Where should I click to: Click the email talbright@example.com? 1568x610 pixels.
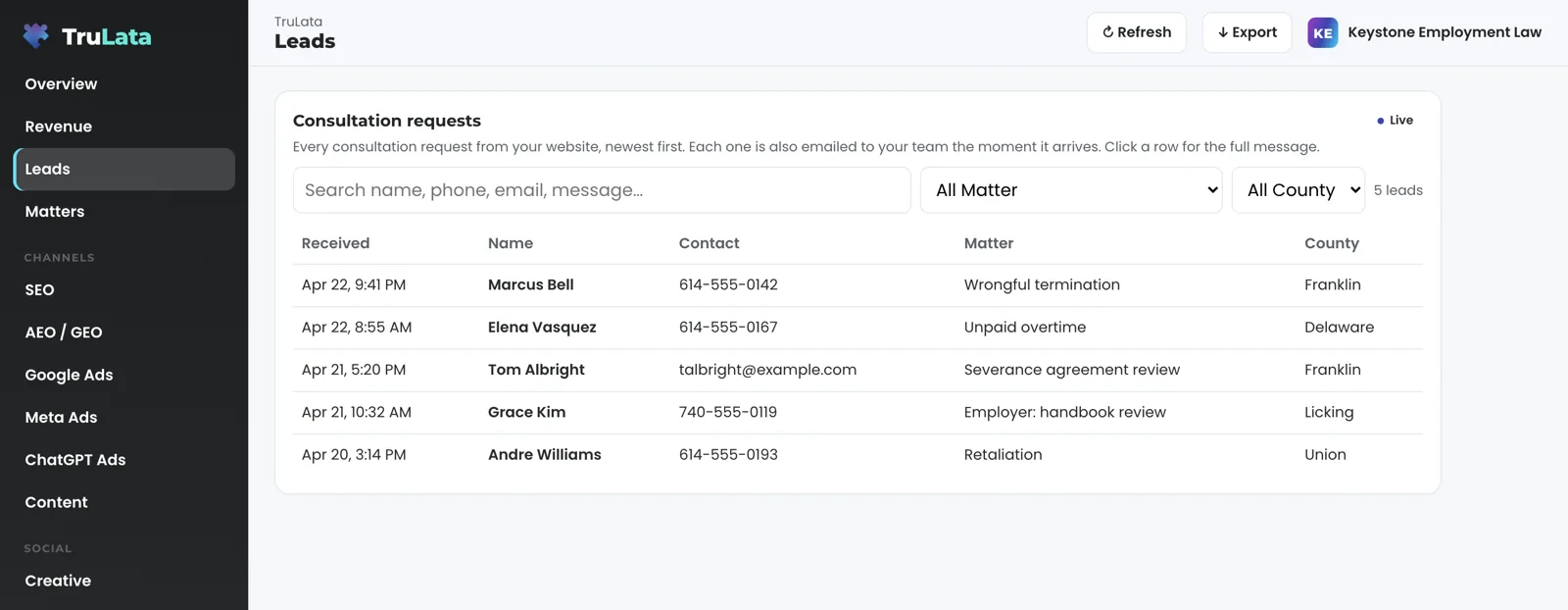[767, 370]
